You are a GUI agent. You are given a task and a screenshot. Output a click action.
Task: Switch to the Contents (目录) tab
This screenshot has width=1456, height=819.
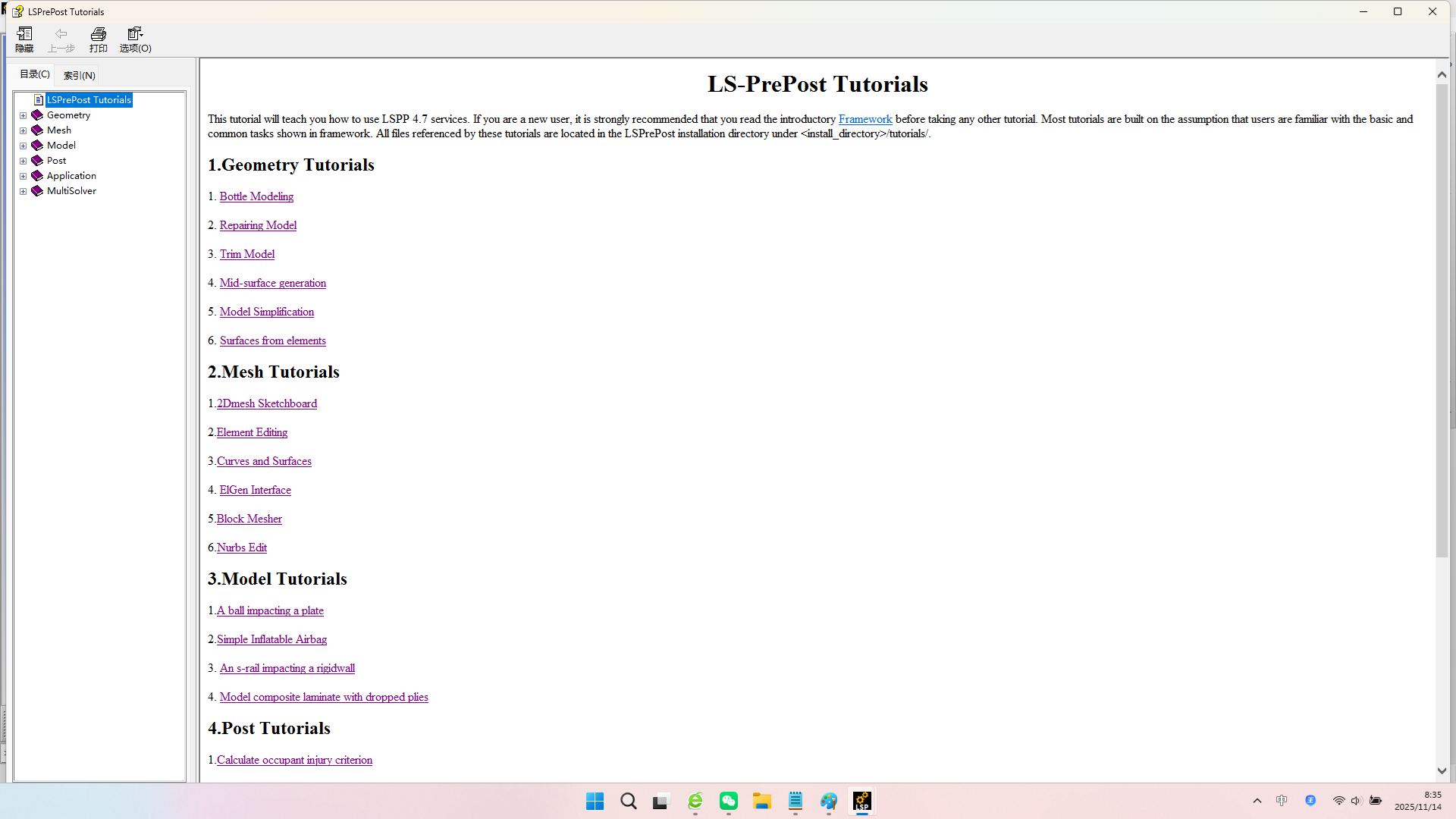tap(35, 74)
